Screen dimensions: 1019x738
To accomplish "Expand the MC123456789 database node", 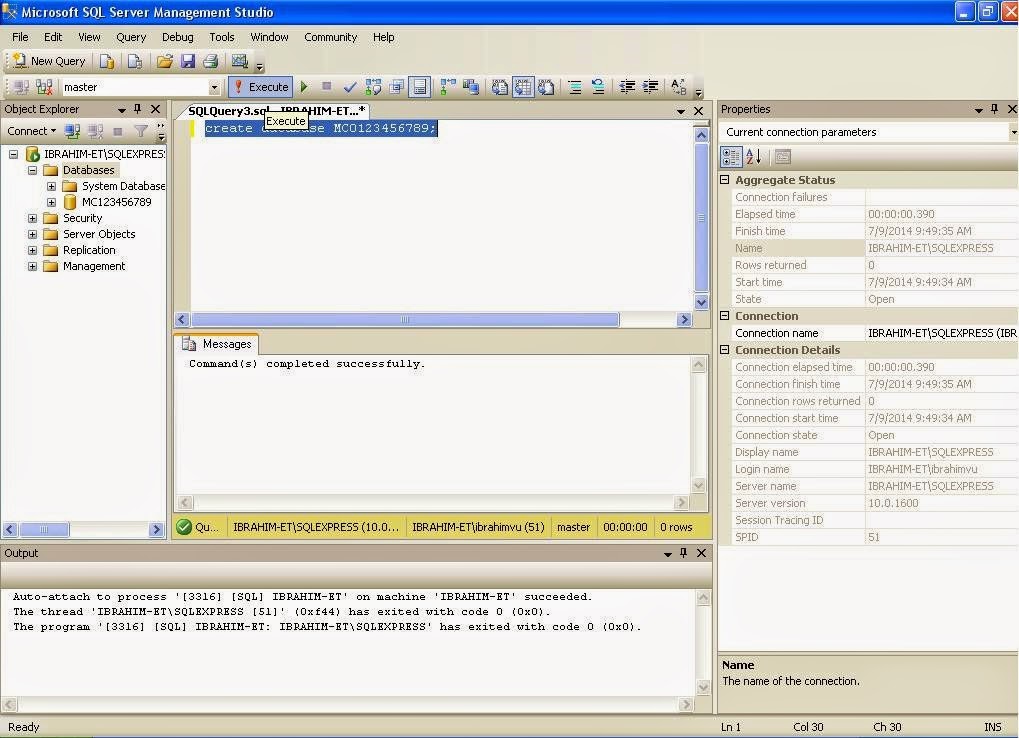I will pos(51,202).
